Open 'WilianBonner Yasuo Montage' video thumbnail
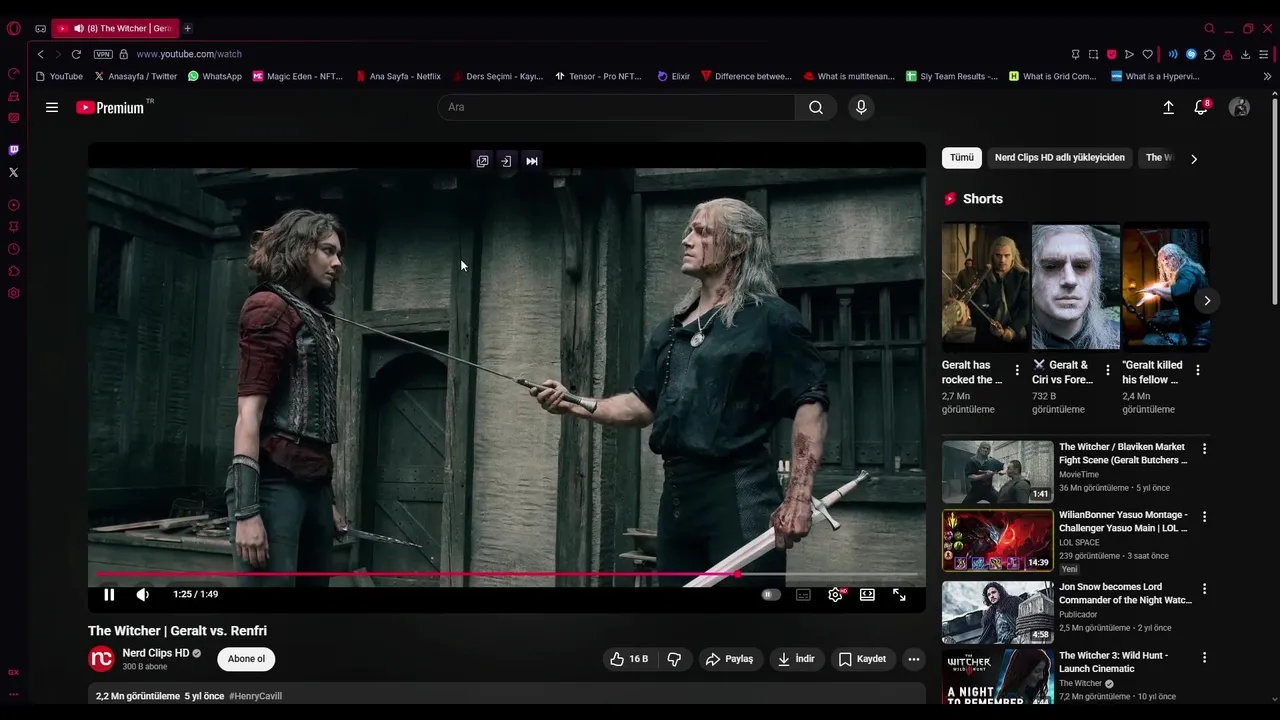Screen dimensions: 1280x720 tap(997, 540)
